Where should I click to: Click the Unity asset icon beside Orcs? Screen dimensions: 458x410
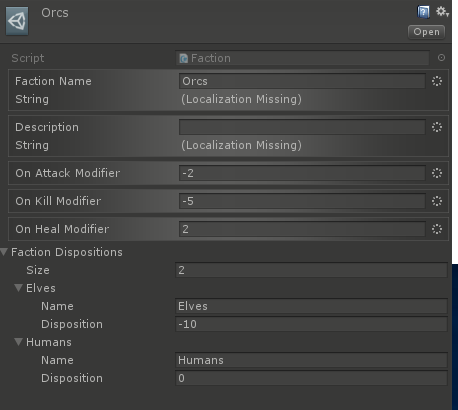pyautogui.click(x=17, y=21)
